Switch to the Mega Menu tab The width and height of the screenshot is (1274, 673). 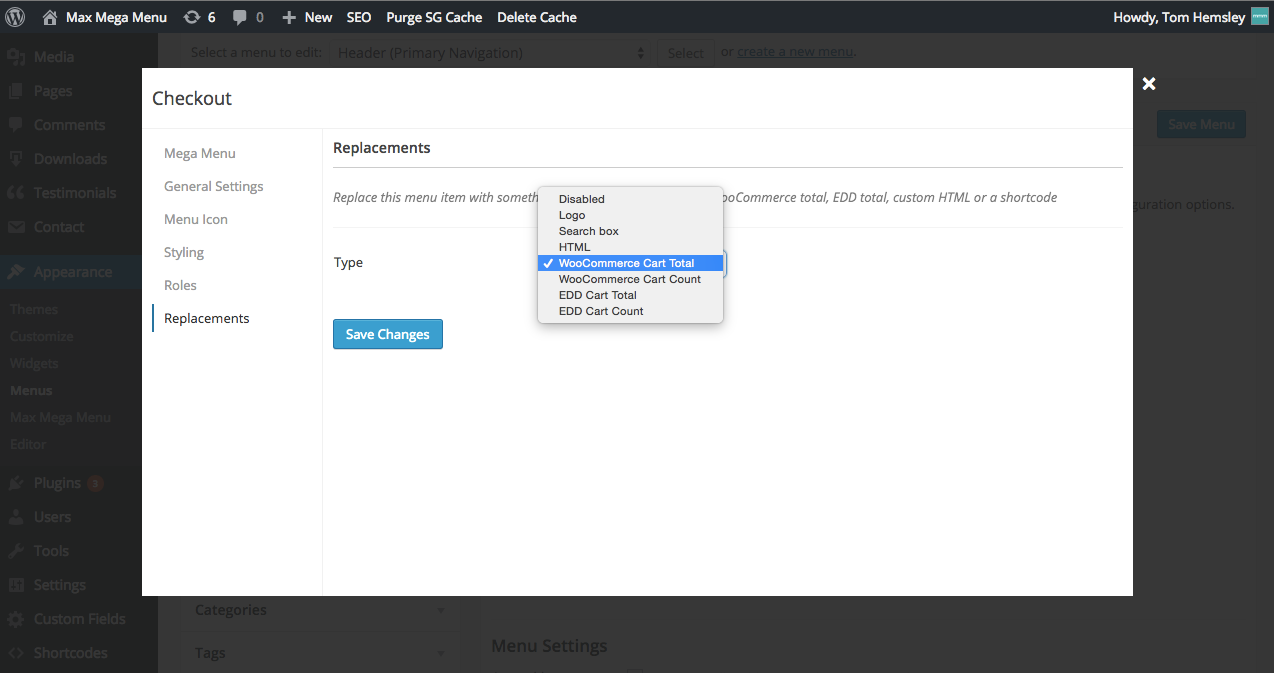200,153
